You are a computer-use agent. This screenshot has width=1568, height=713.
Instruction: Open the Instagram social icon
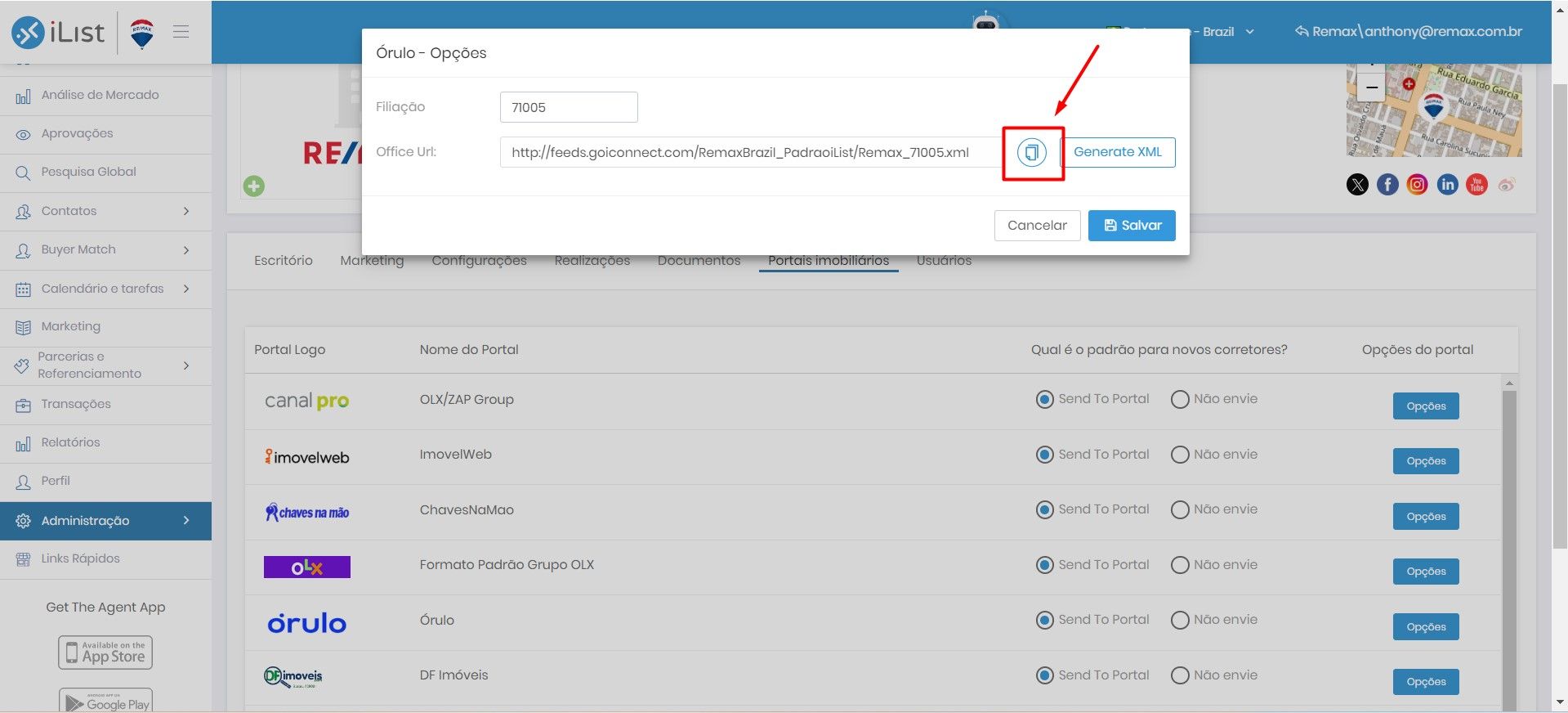[1418, 185]
